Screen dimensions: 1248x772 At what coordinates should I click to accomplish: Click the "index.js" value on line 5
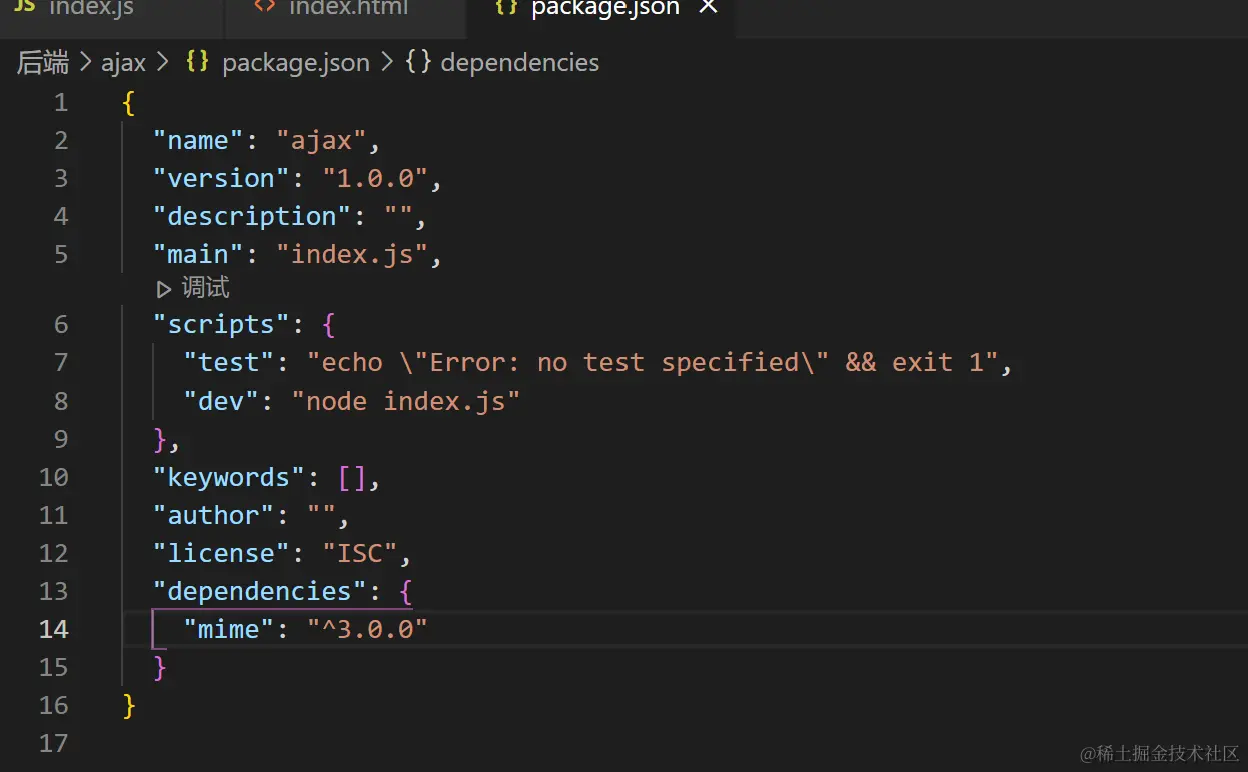352,255
